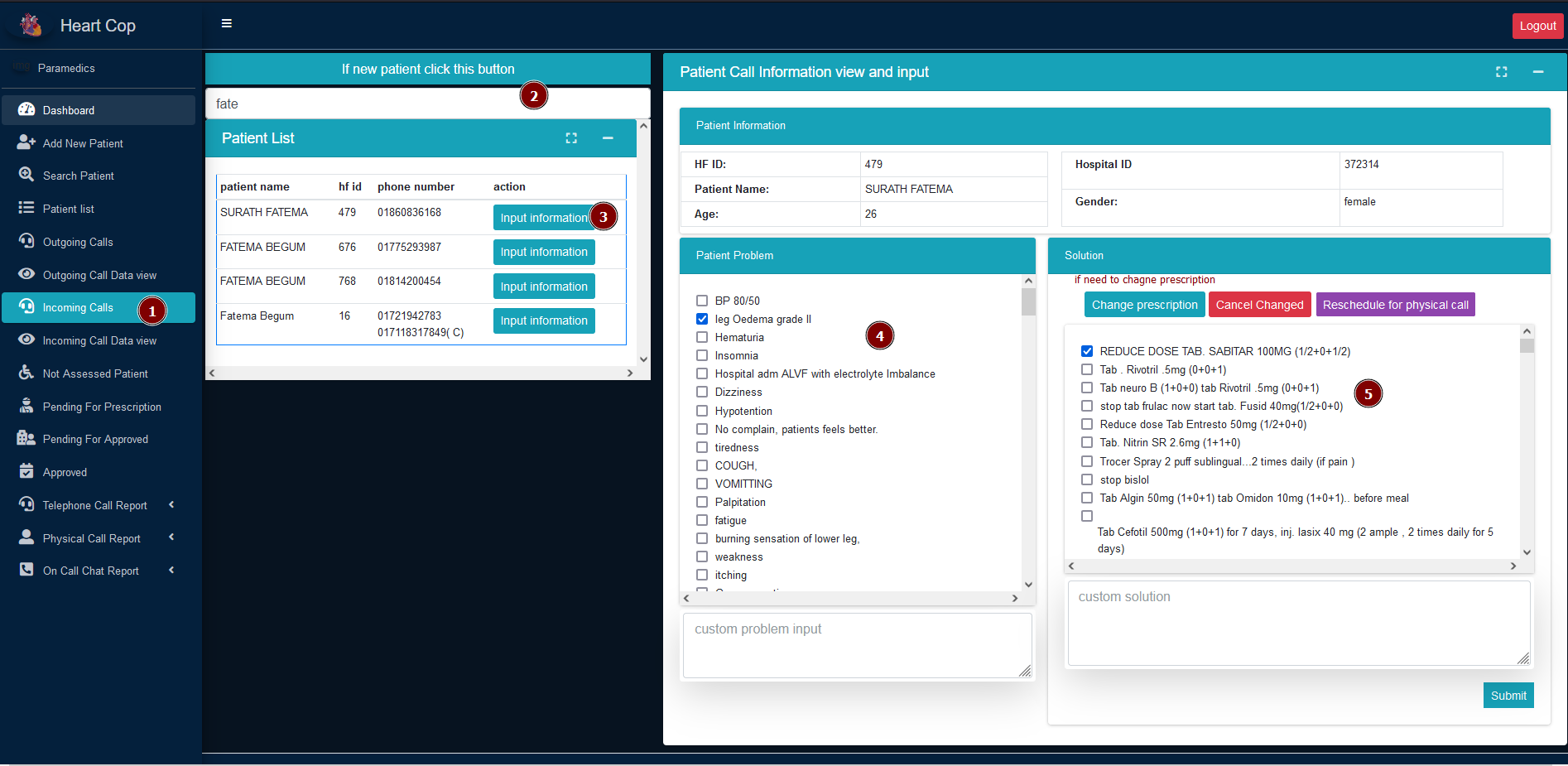1568x766 pixels.
Task: Expand the Telephone Call Report submenu
Action: 171,504
